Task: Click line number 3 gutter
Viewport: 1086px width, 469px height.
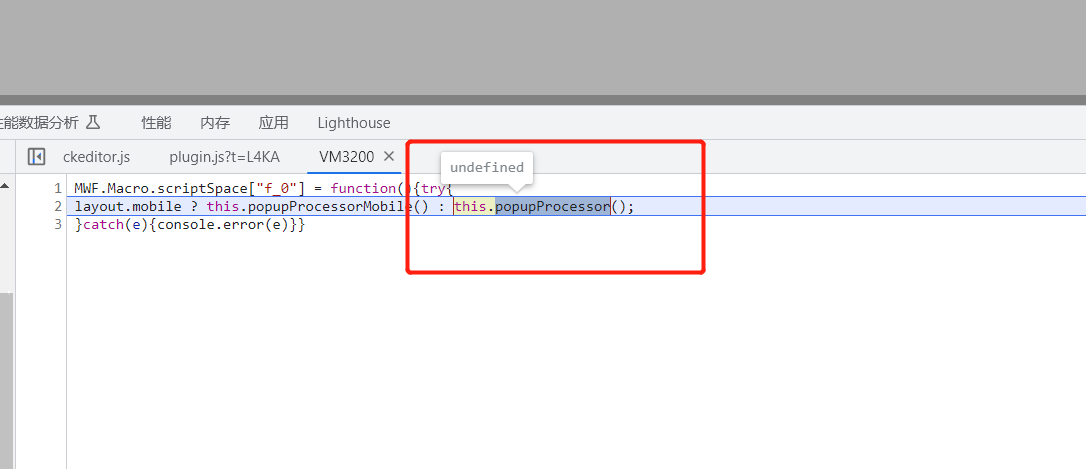Action: (58, 225)
